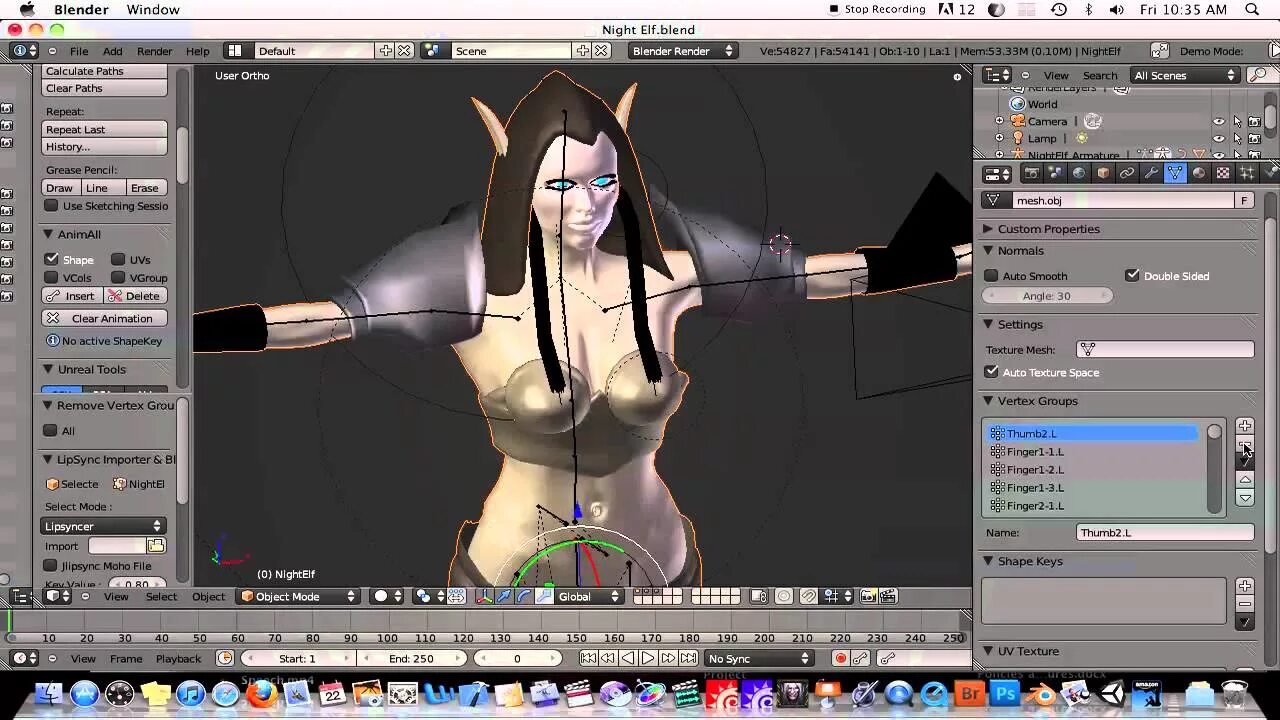The width and height of the screenshot is (1280, 720).
Task: Click the OpenGL render image icon
Action: (x=867, y=596)
